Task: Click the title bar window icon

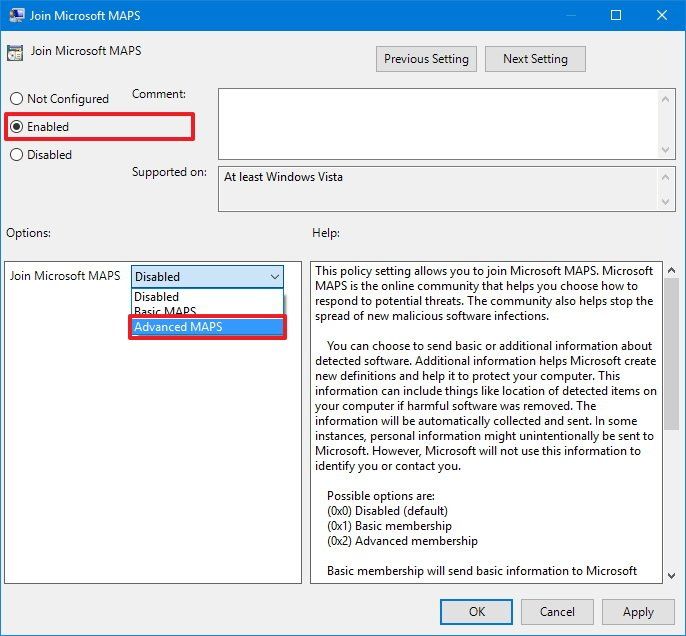Action: click(17, 15)
